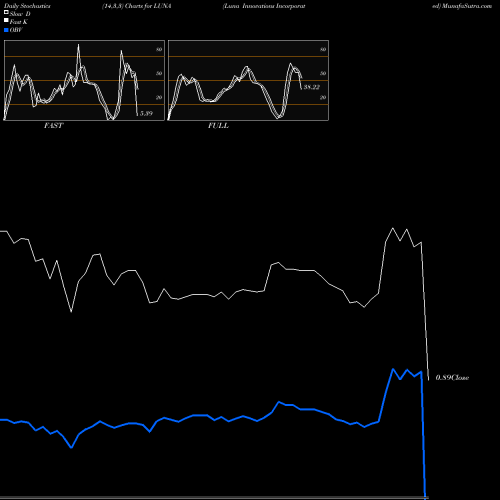500x500 pixels.
Task: Click the 80 axis label in FULL chart
Action: point(323,50)
